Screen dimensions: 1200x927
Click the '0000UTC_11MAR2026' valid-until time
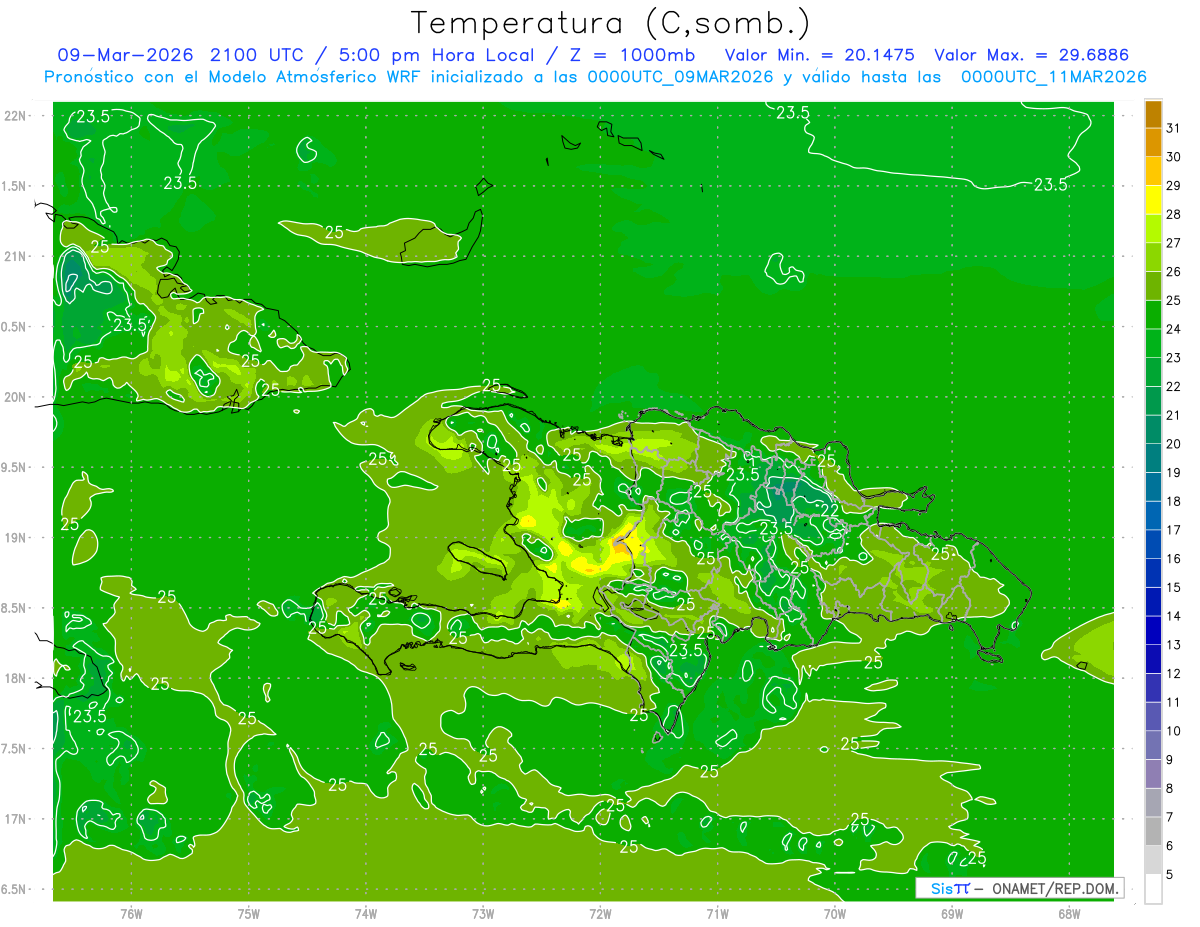(1054, 77)
